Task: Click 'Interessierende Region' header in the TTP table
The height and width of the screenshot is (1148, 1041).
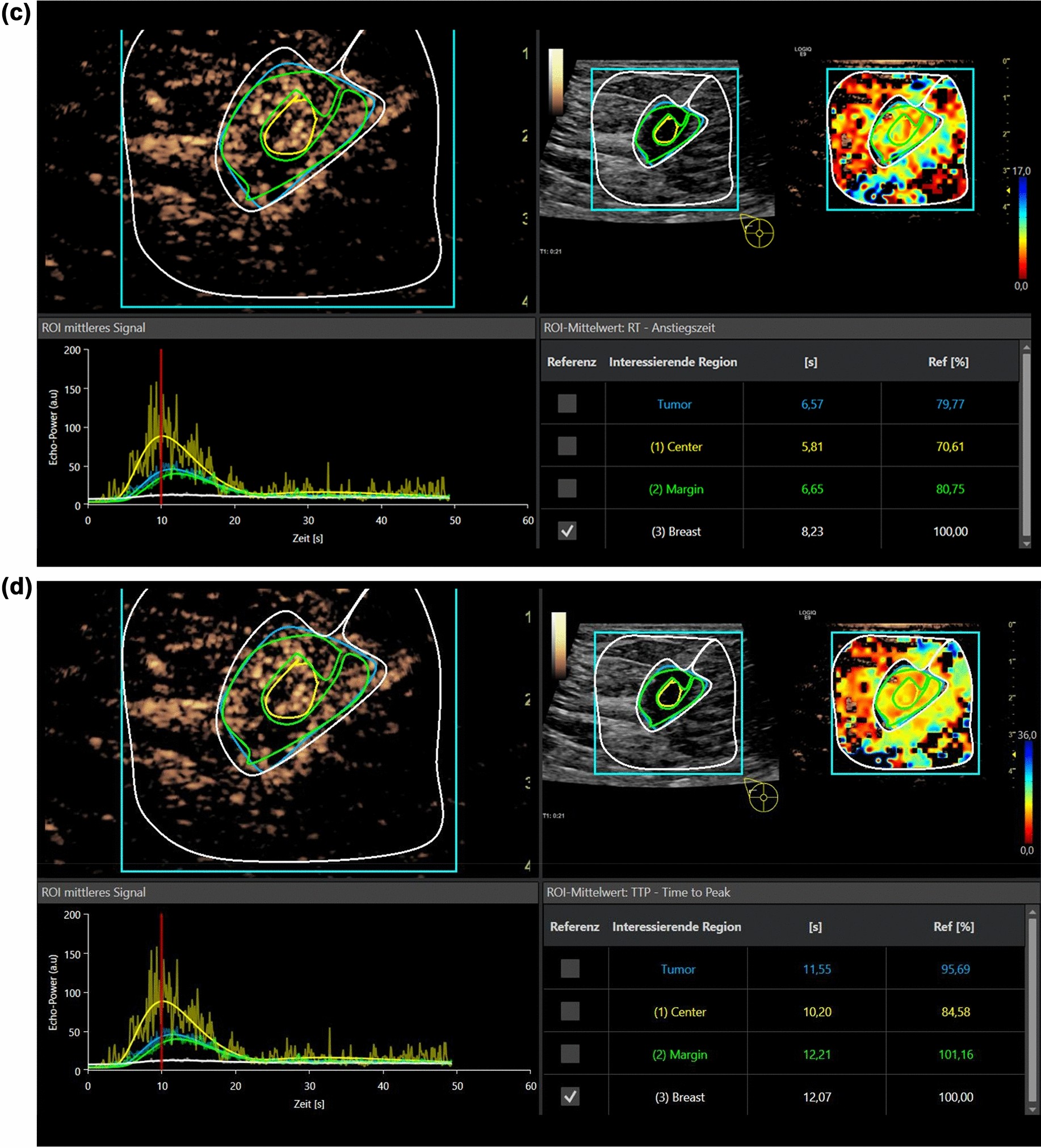Action: click(x=676, y=927)
